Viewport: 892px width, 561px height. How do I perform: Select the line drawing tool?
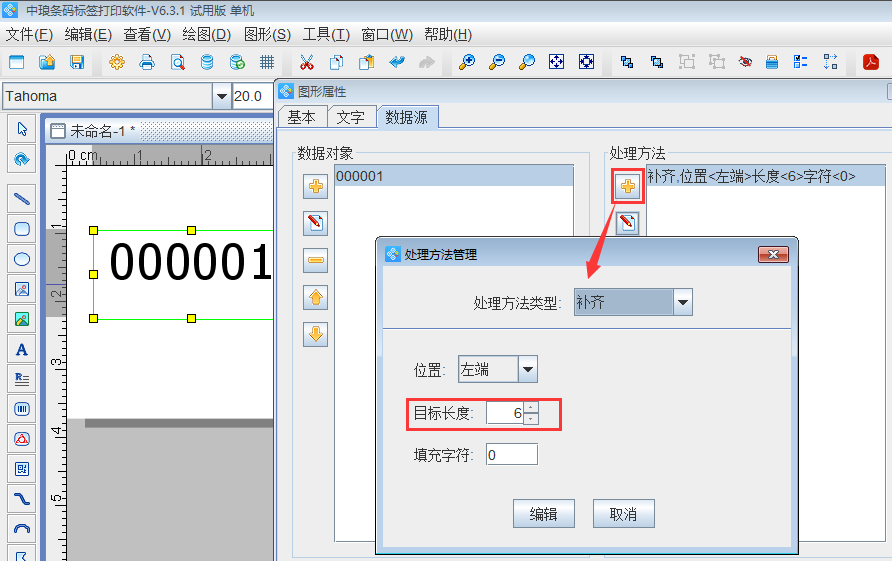[x=22, y=198]
